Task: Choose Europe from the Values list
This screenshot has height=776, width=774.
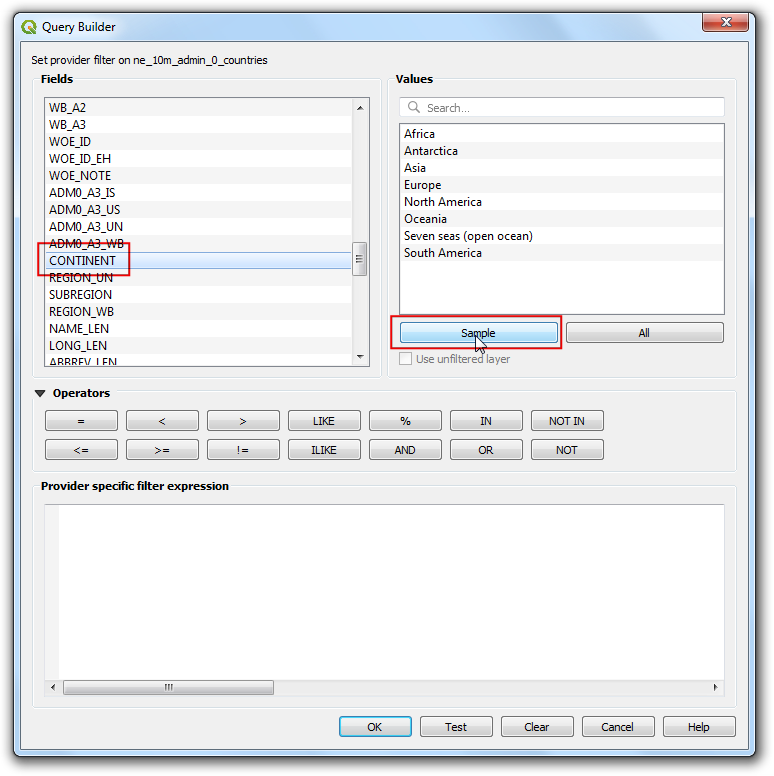Action: tap(422, 185)
